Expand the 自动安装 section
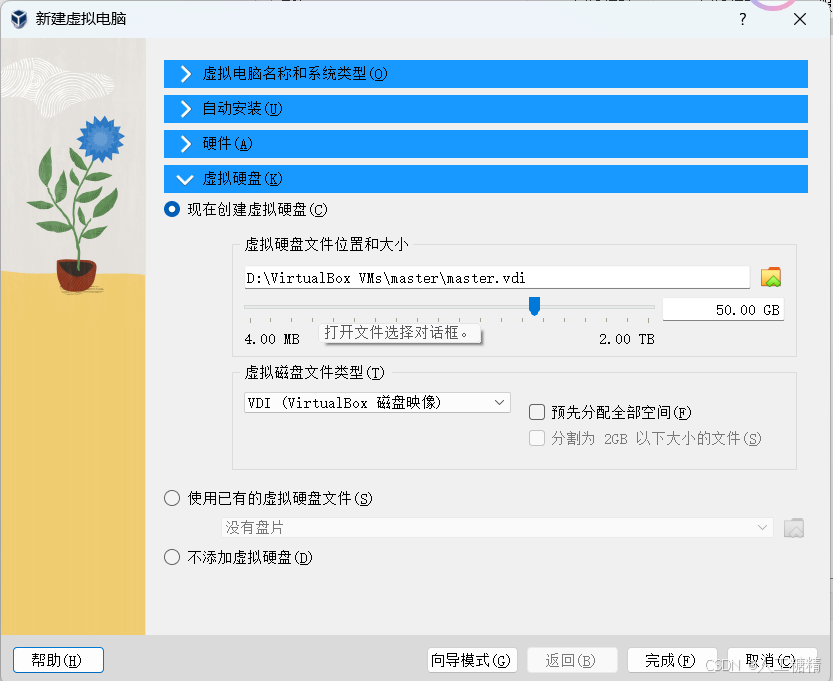 click(x=486, y=109)
